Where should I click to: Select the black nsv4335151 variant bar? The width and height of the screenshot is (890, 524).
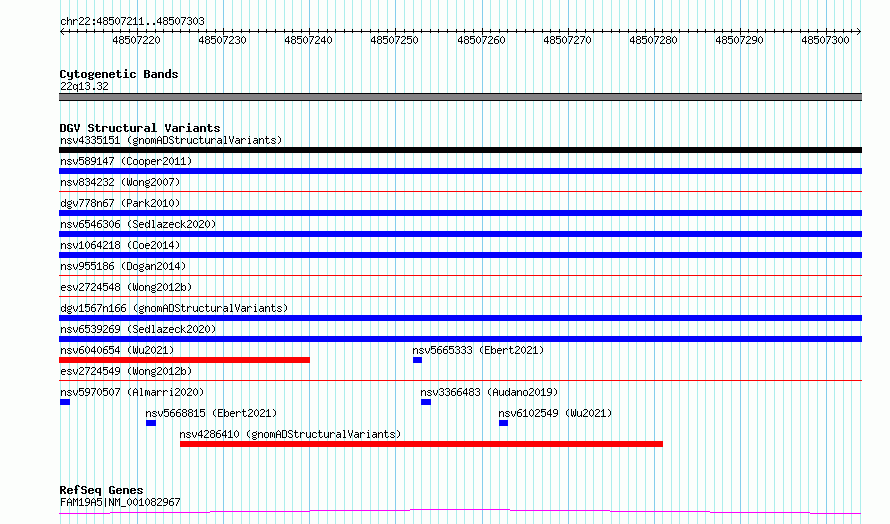[460, 150]
